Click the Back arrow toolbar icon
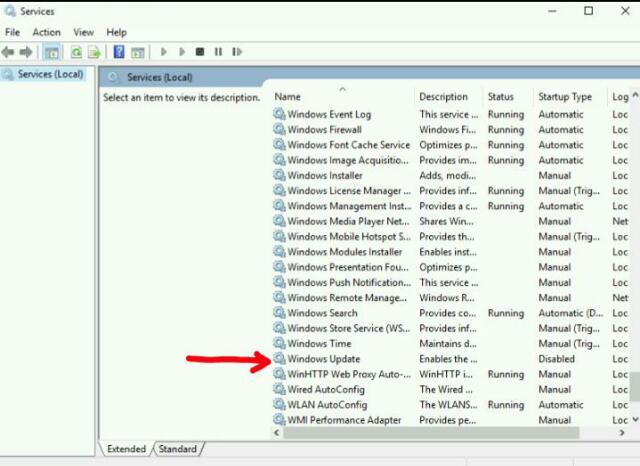Image resolution: width=640 pixels, height=466 pixels. pos(9,52)
